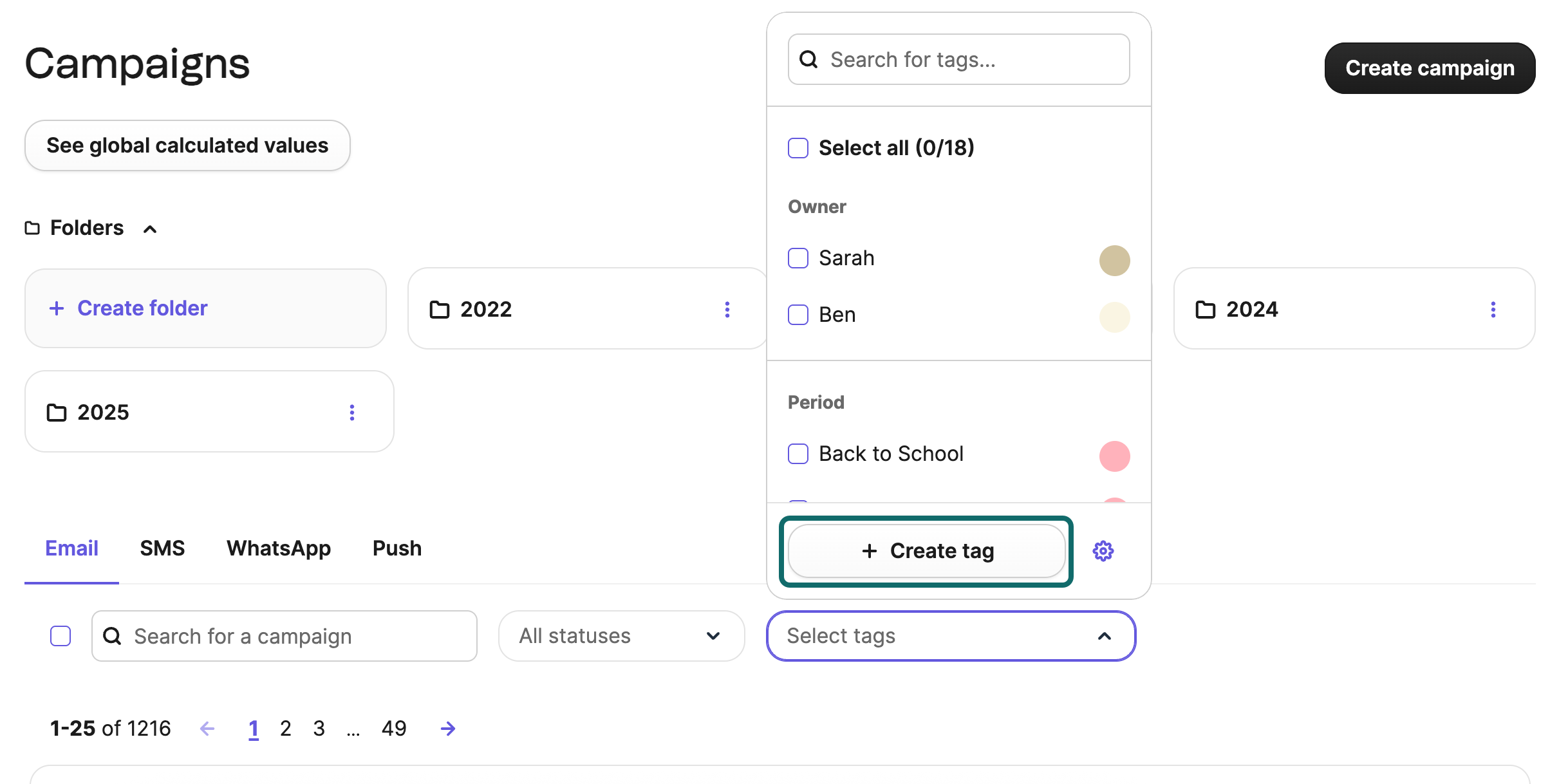Open the 2024 folder options menu
The height and width of the screenshot is (784, 1559).
pyautogui.click(x=1494, y=310)
